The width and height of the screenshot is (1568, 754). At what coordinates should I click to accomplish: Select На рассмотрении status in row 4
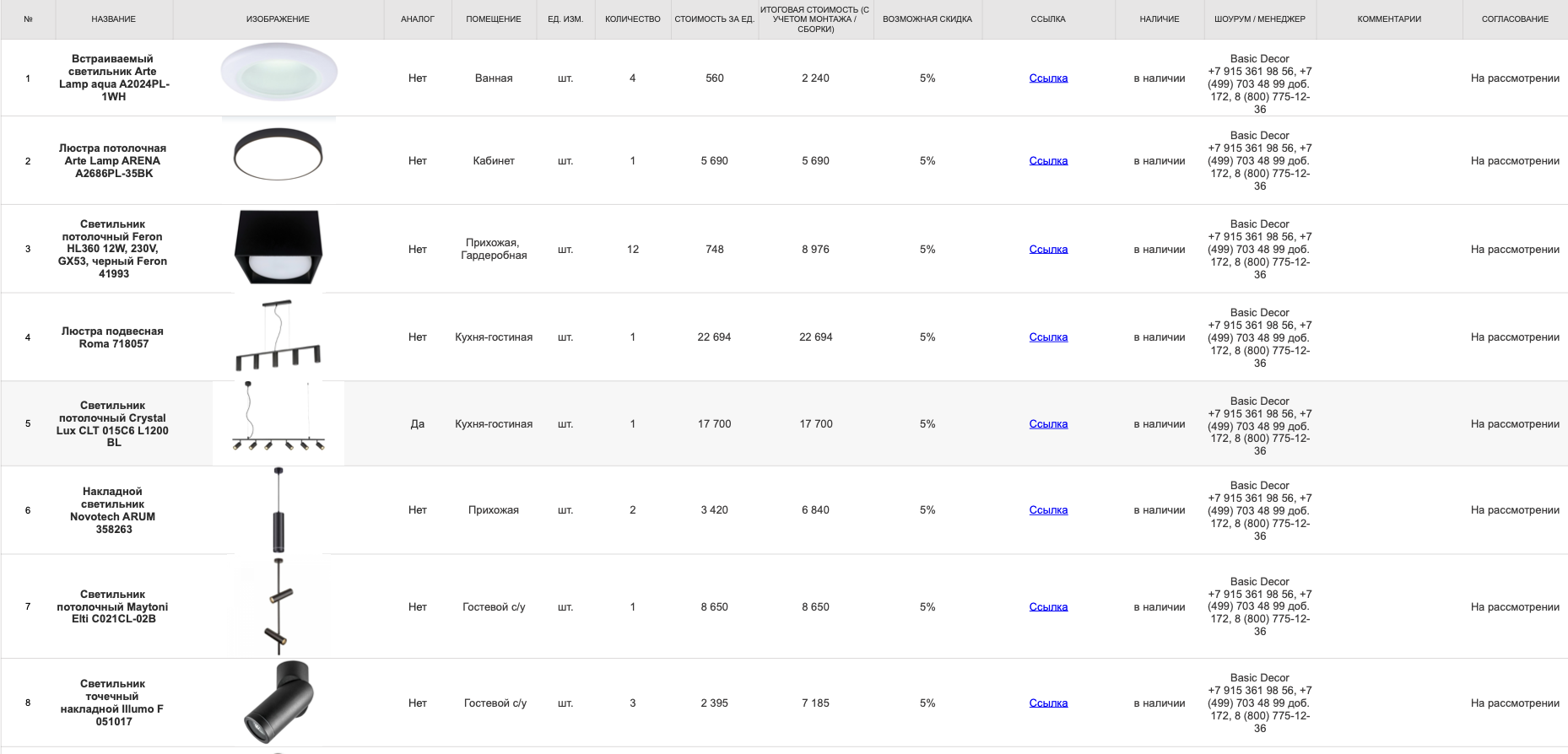coord(1515,337)
